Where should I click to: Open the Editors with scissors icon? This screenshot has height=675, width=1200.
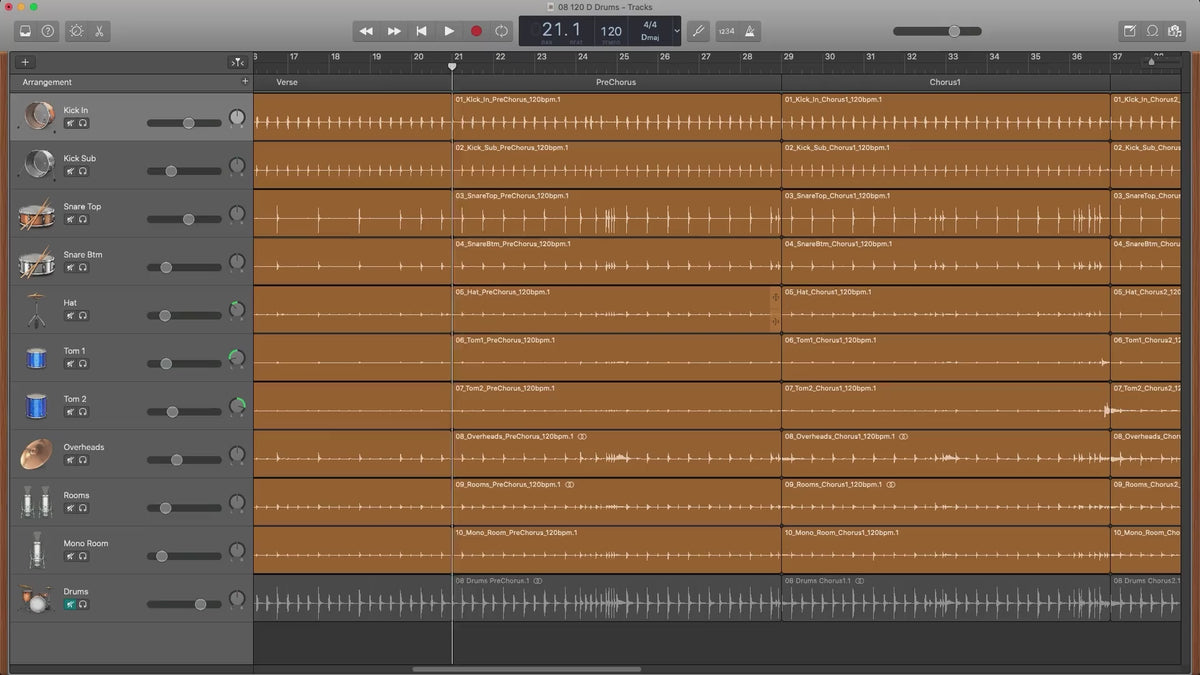coord(100,31)
